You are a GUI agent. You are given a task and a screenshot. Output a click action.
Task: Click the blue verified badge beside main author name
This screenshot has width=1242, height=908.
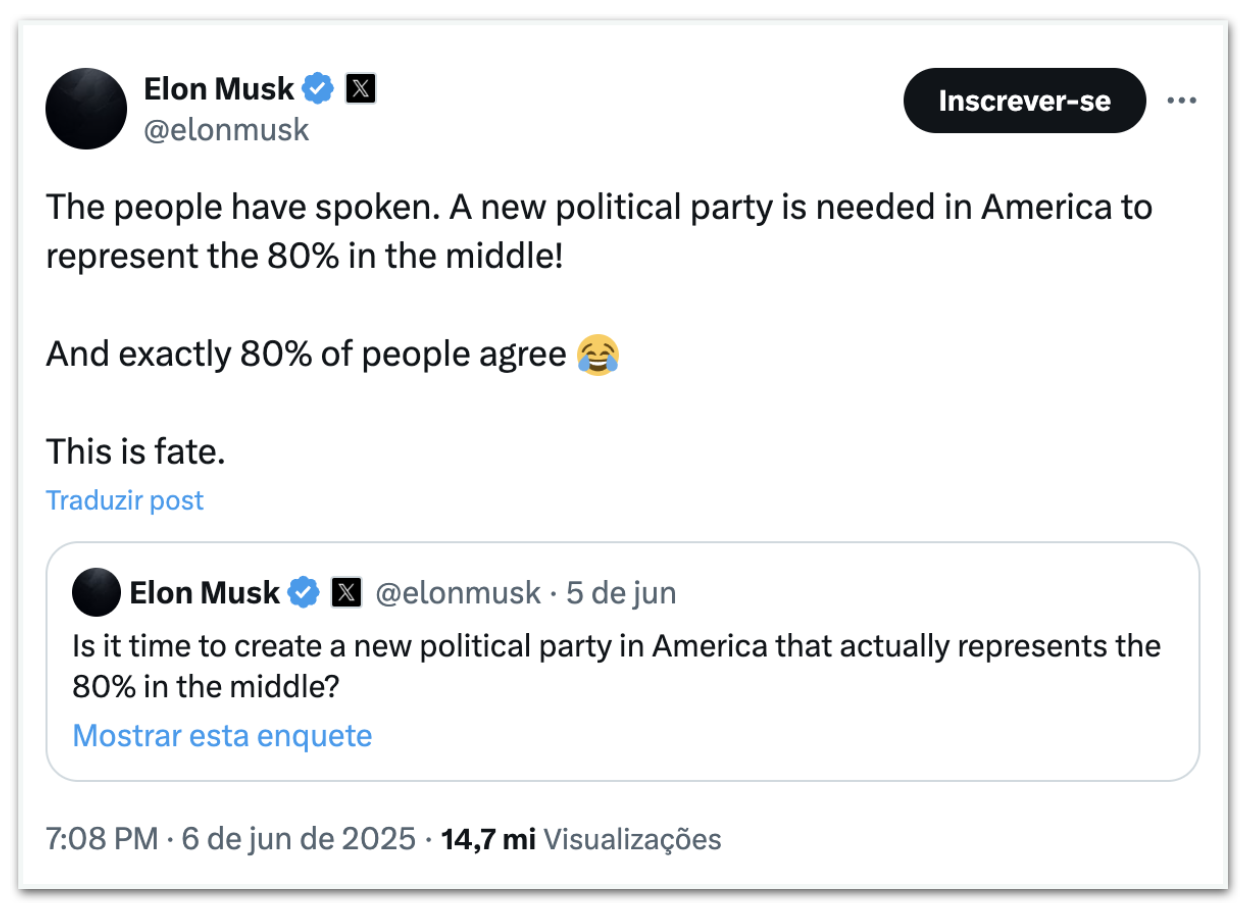tap(319, 89)
